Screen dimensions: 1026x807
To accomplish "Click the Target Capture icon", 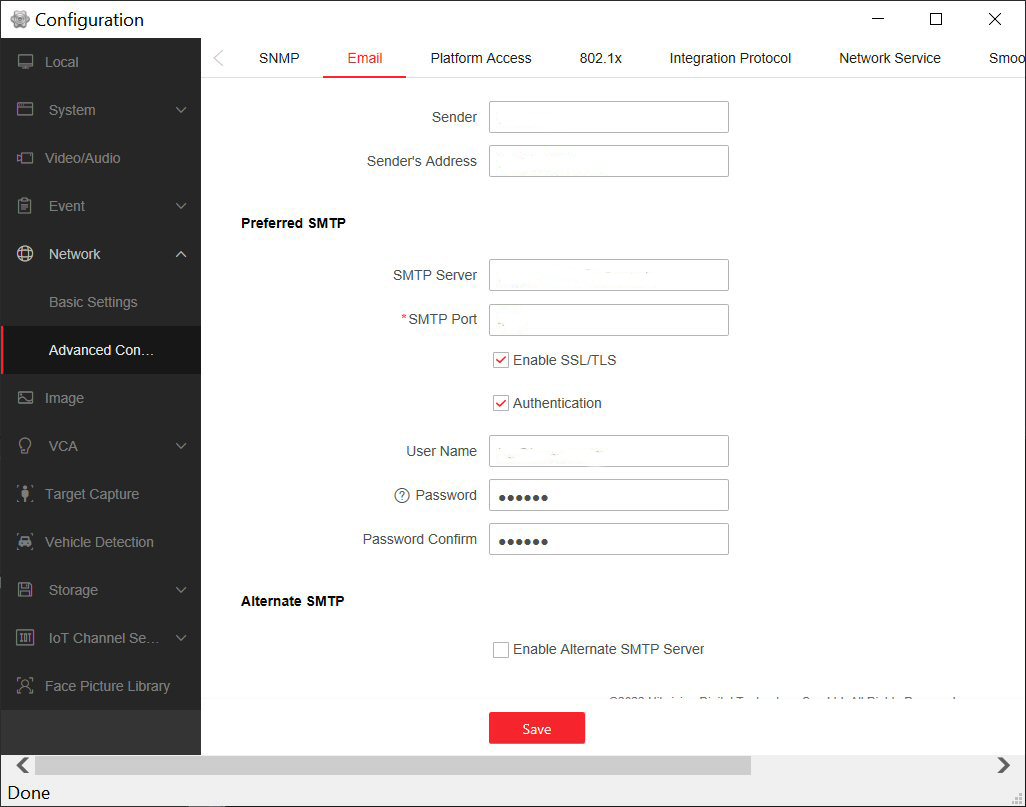I will point(25,494).
